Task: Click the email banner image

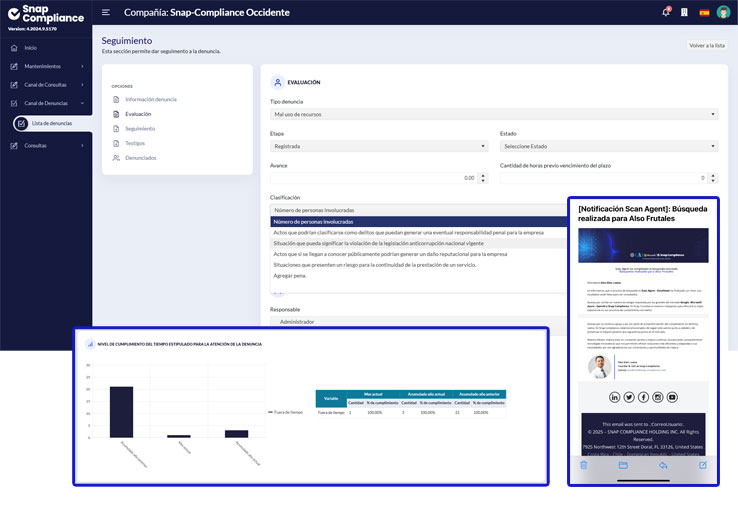Action: tap(643, 246)
